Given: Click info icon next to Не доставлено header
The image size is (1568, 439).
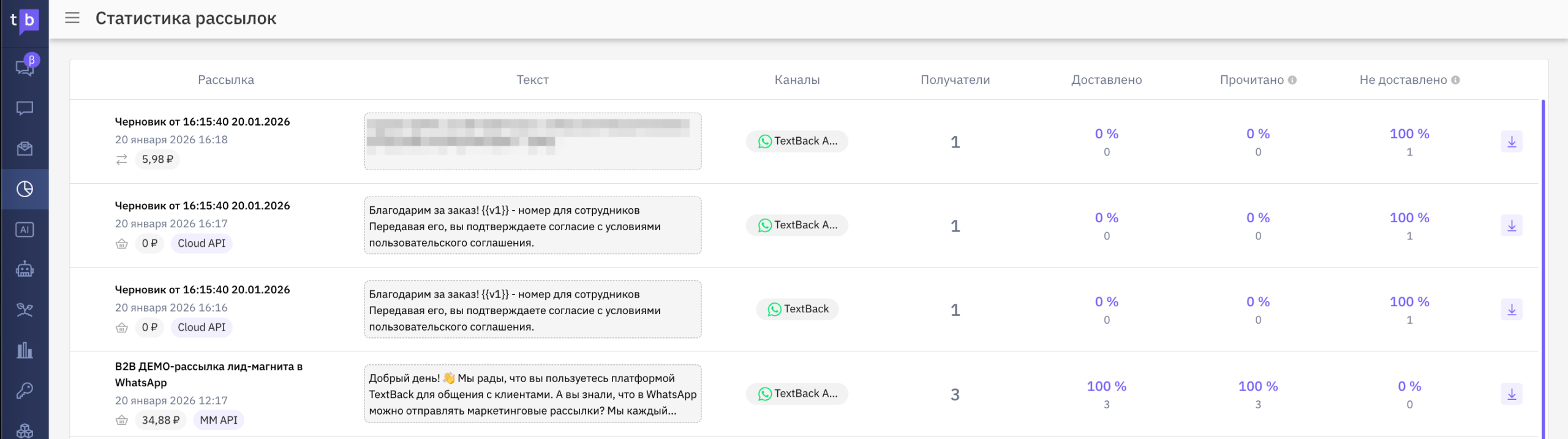Looking at the screenshot, I should [x=1455, y=80].
